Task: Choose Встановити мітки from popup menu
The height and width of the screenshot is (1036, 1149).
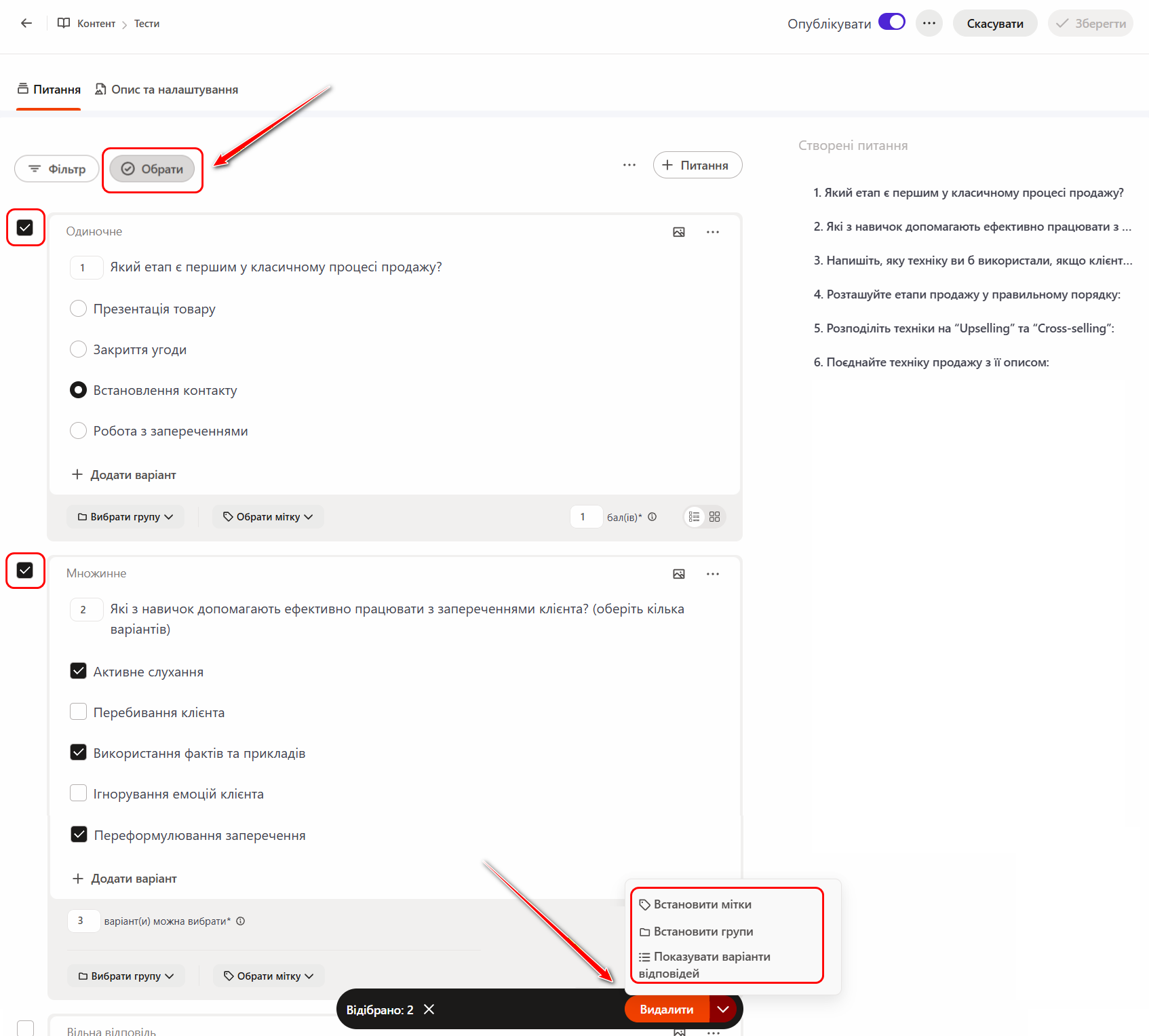Action: [702, 904]
